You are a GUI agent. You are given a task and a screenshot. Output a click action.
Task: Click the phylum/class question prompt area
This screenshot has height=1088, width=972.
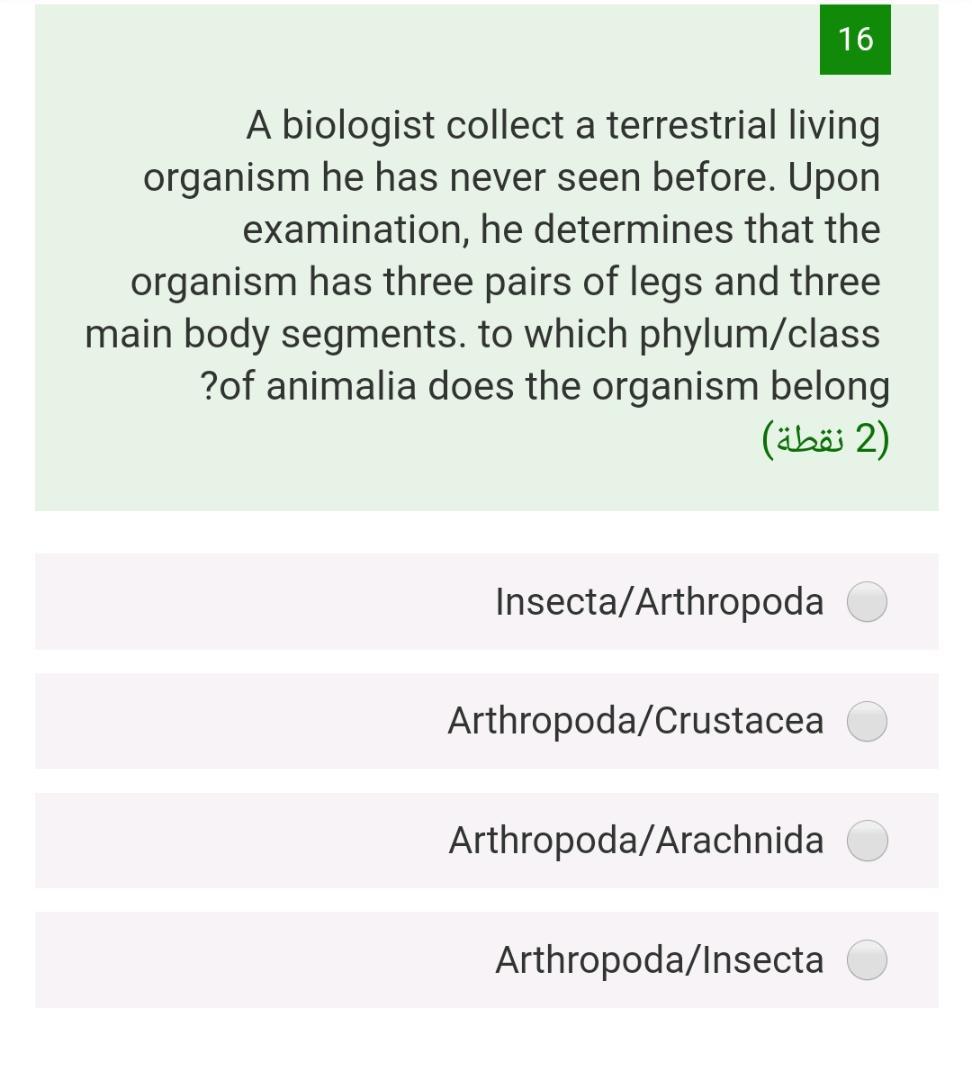(485, 335)
